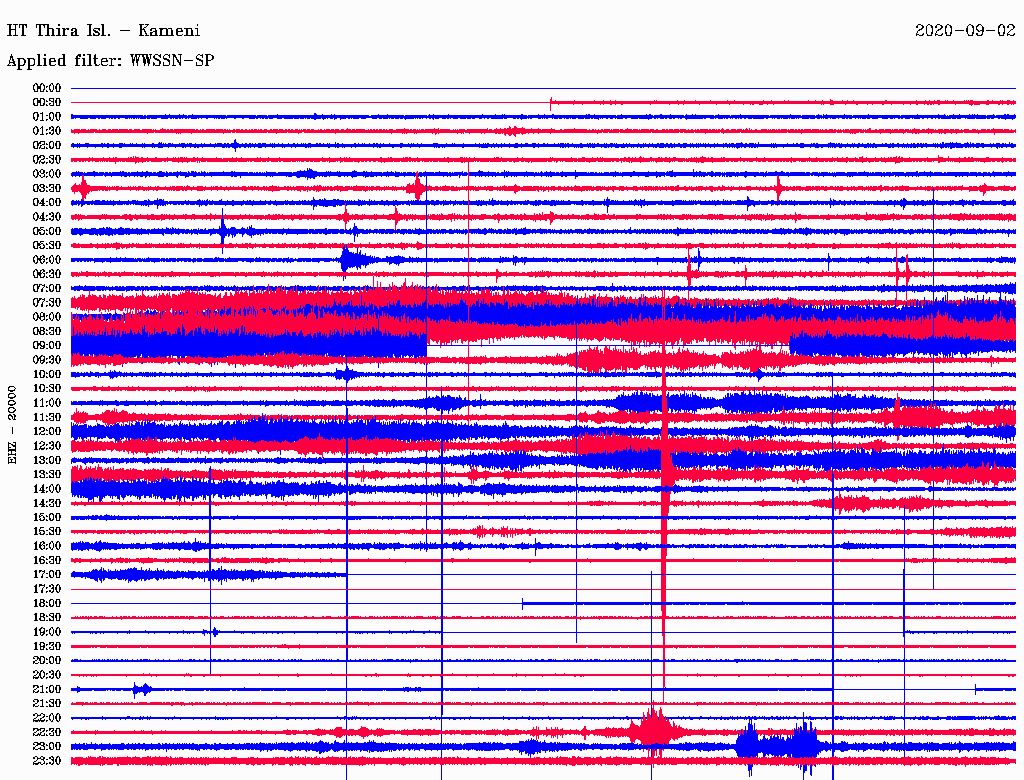Click the 09:30 time label

coord(47,361)
